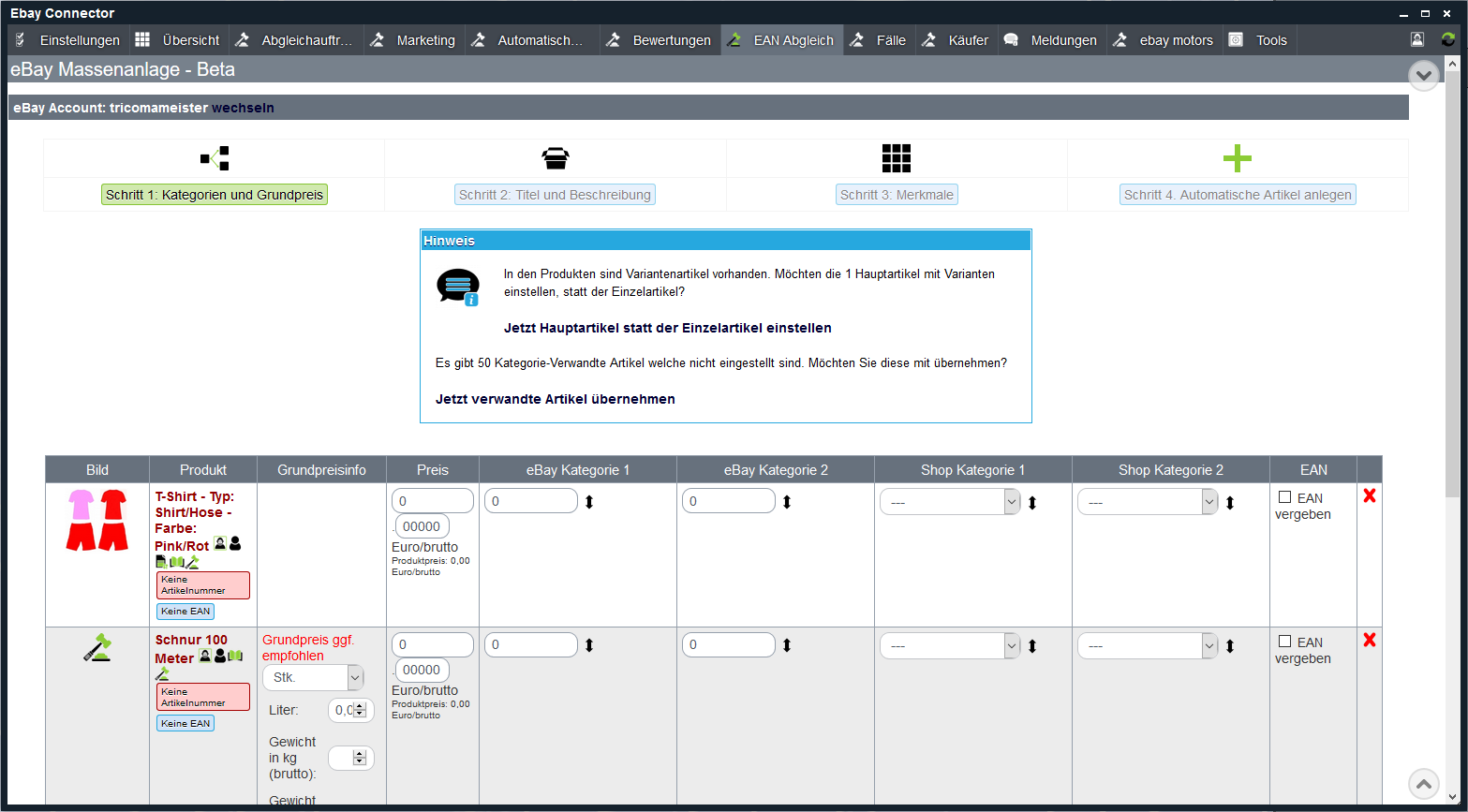Click the black person icon in the Schnur row

point(220,655)
